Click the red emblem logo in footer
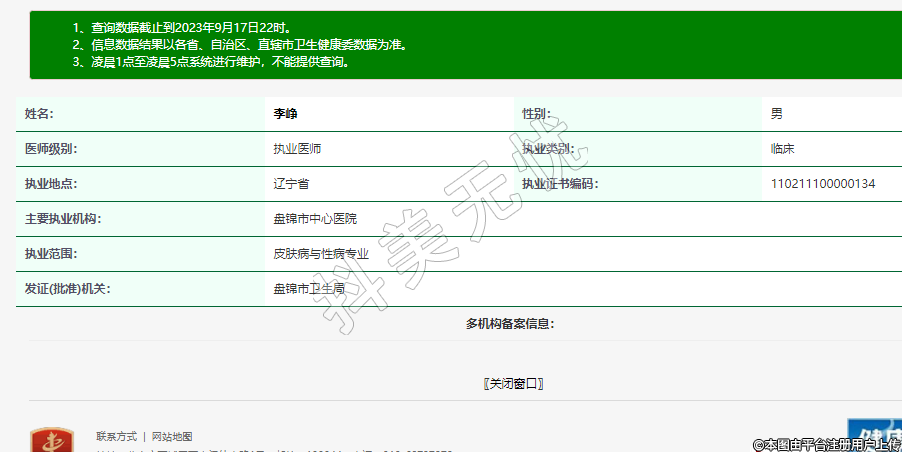This screenshot has width=902, height=452. (x=51, y=440)
